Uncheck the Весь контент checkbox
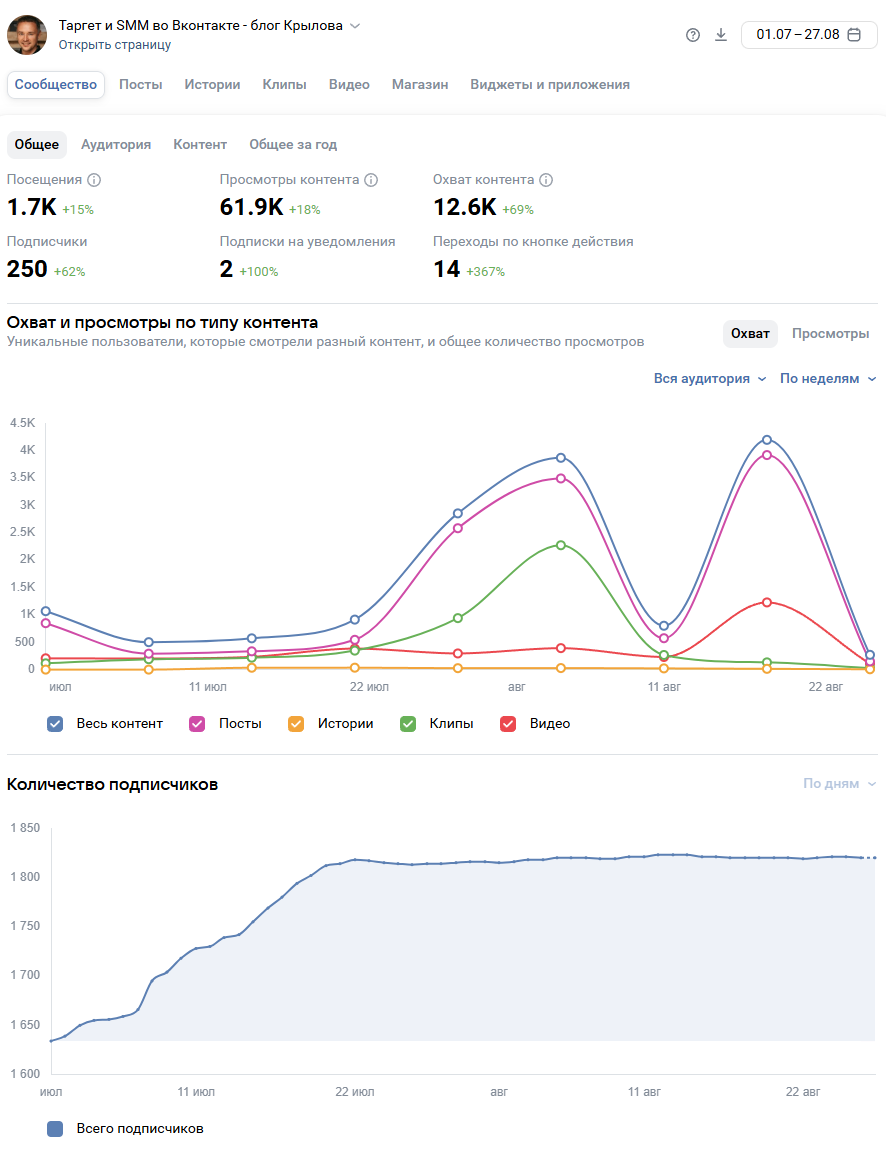The height and width of the screenshot is (1159, 886). coord(56,723)
